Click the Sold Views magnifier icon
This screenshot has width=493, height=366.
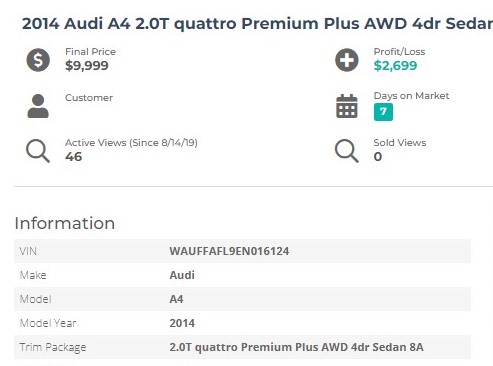(x=347, y=151)
